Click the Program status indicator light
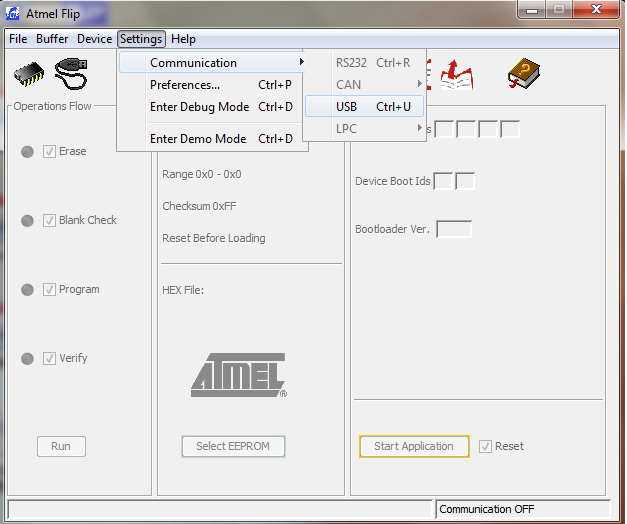The width and height of the screenshot is (627, 524). coord(27,290)
